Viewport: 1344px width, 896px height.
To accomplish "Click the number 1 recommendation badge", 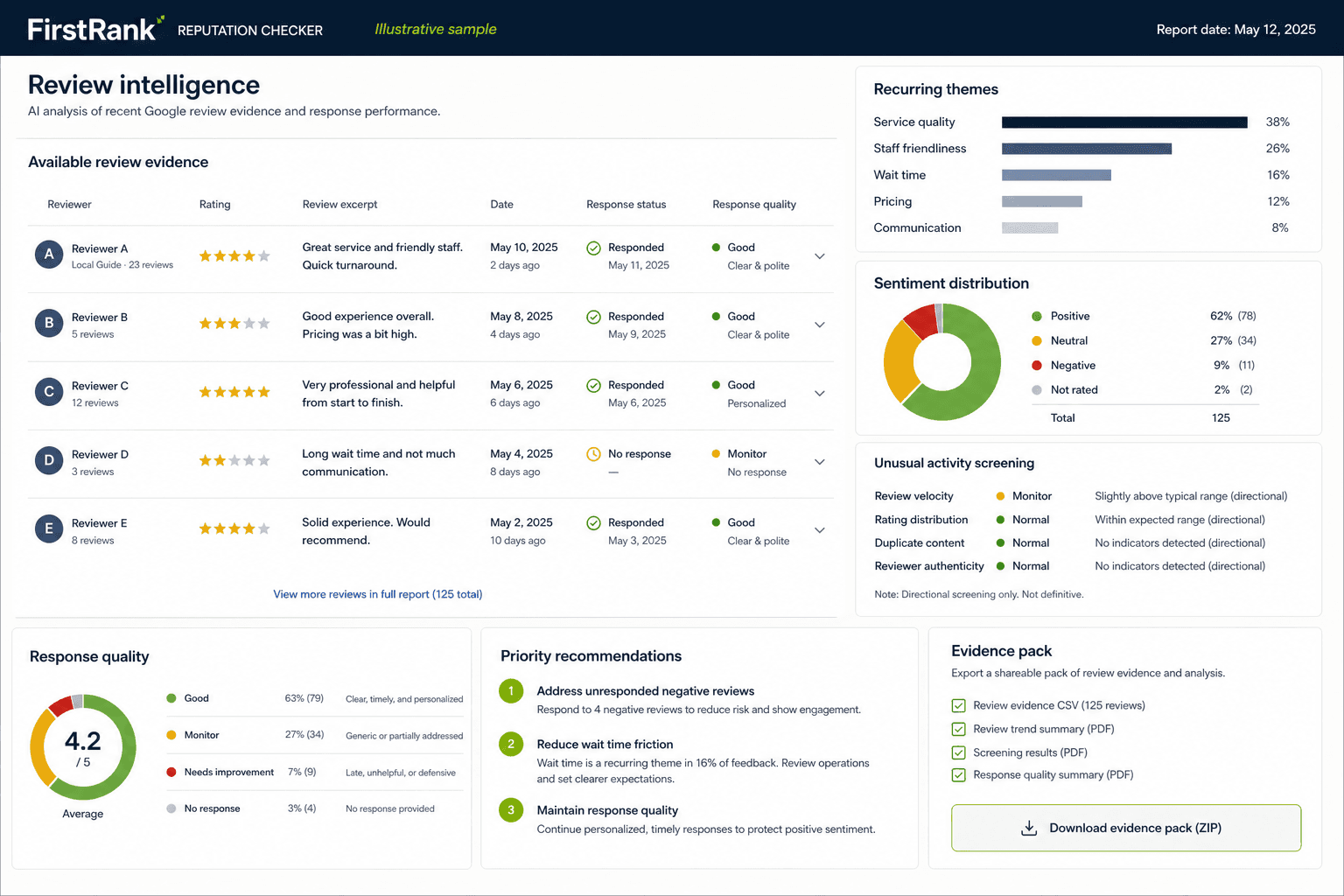I will (x=511, y=691).
